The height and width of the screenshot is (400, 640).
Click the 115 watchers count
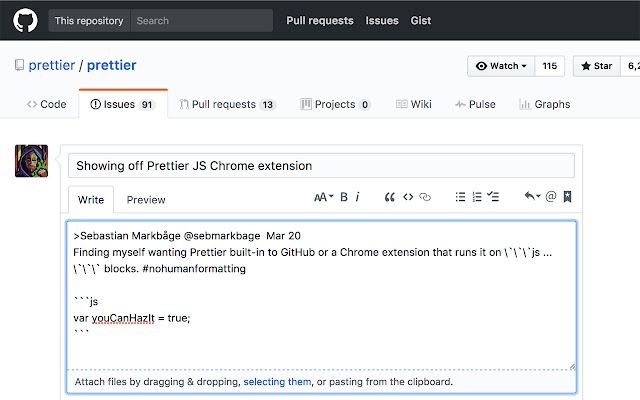[x=550, y=66]
